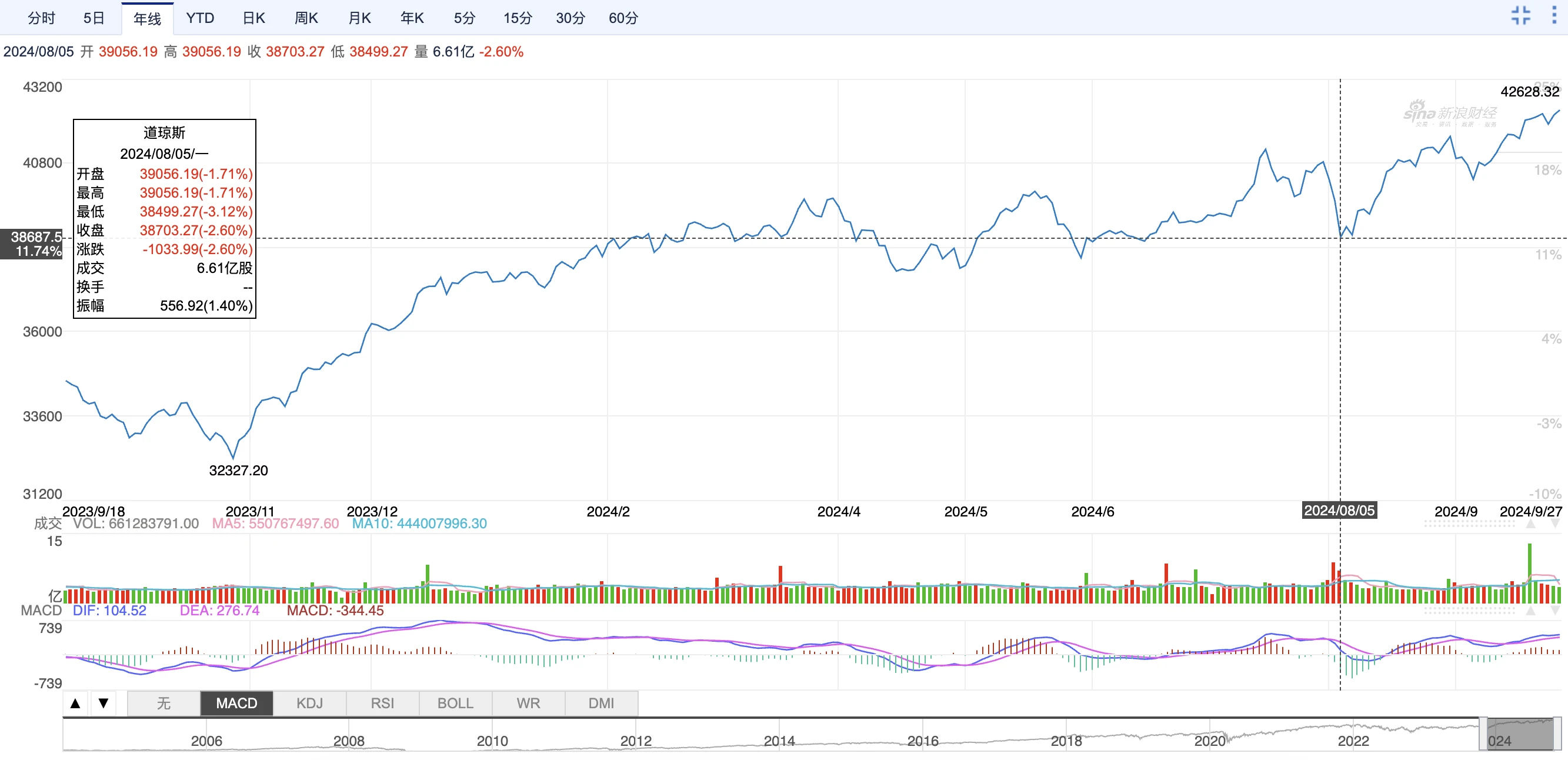1568x760 pixels.
Task: Click the grey down-triangle above the MACD chart
Action: coord(1555,610)
